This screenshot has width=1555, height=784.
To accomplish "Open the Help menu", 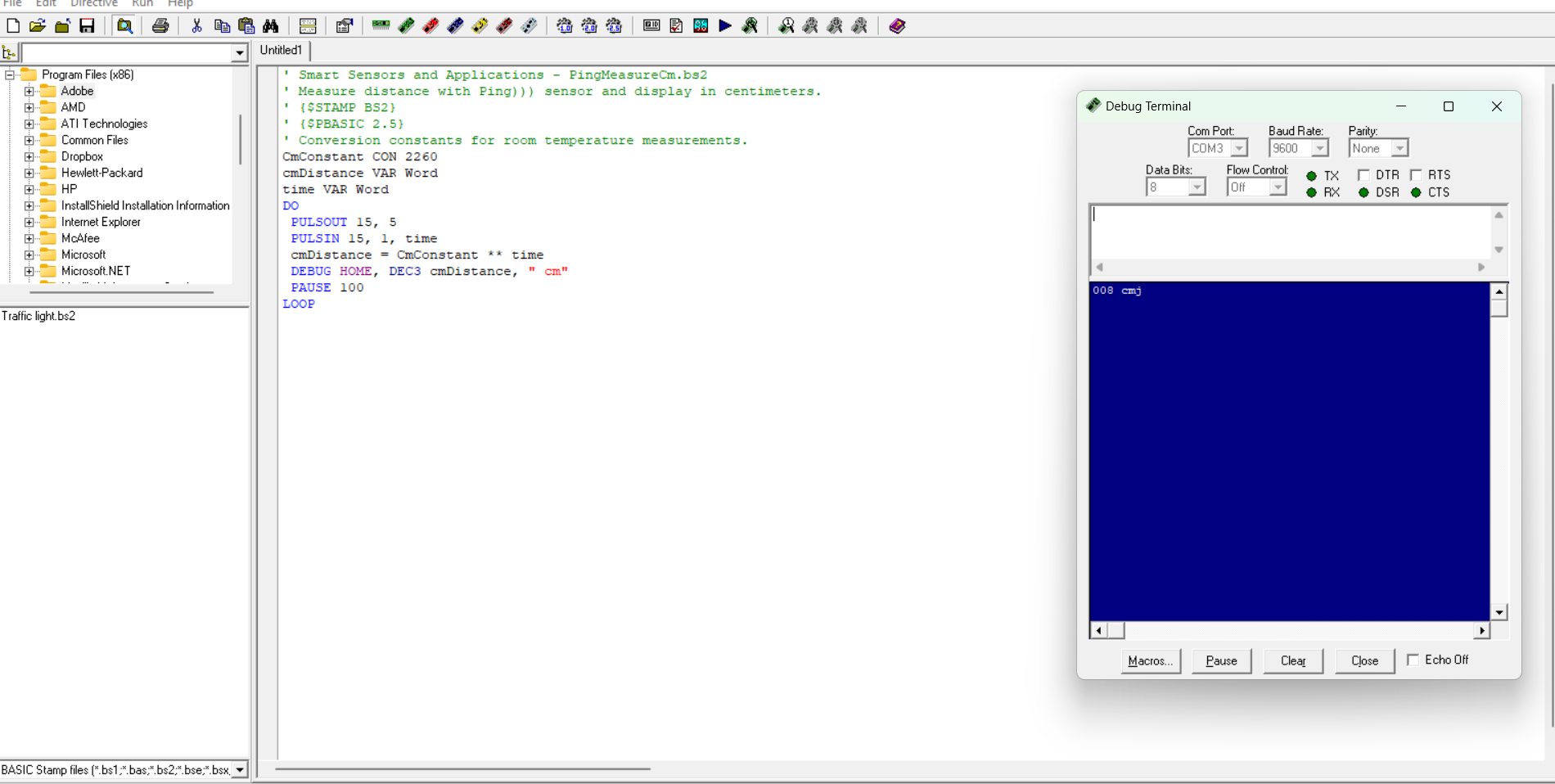I will coord(180,4).
